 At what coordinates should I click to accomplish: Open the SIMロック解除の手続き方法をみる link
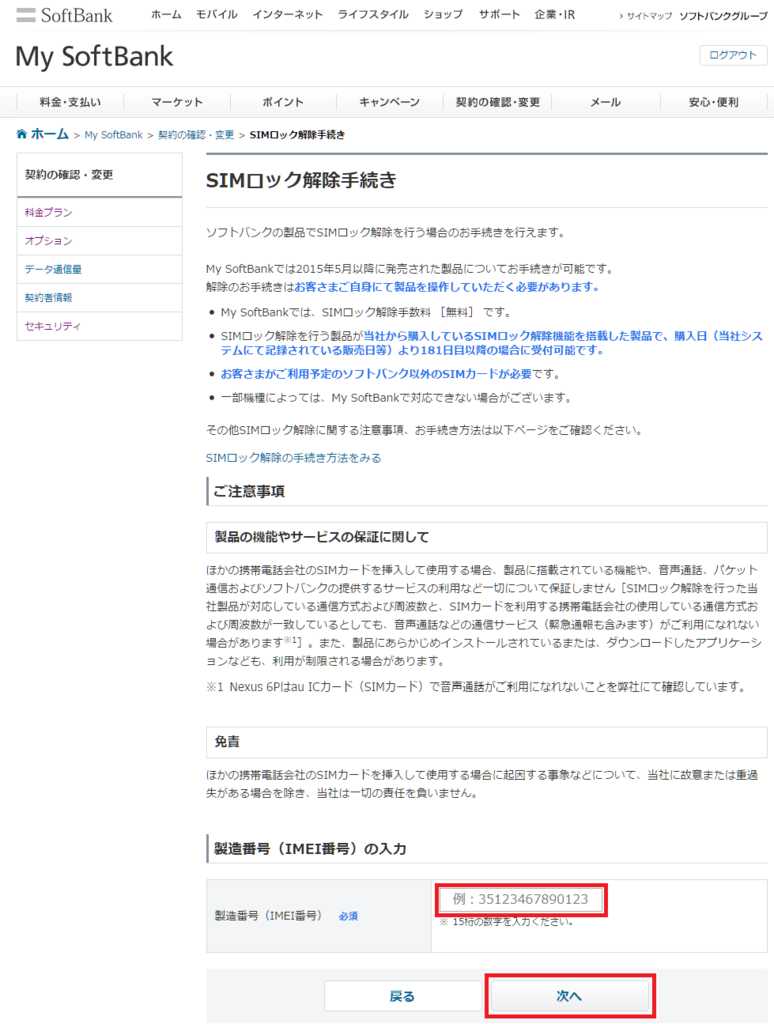(293, 458)
